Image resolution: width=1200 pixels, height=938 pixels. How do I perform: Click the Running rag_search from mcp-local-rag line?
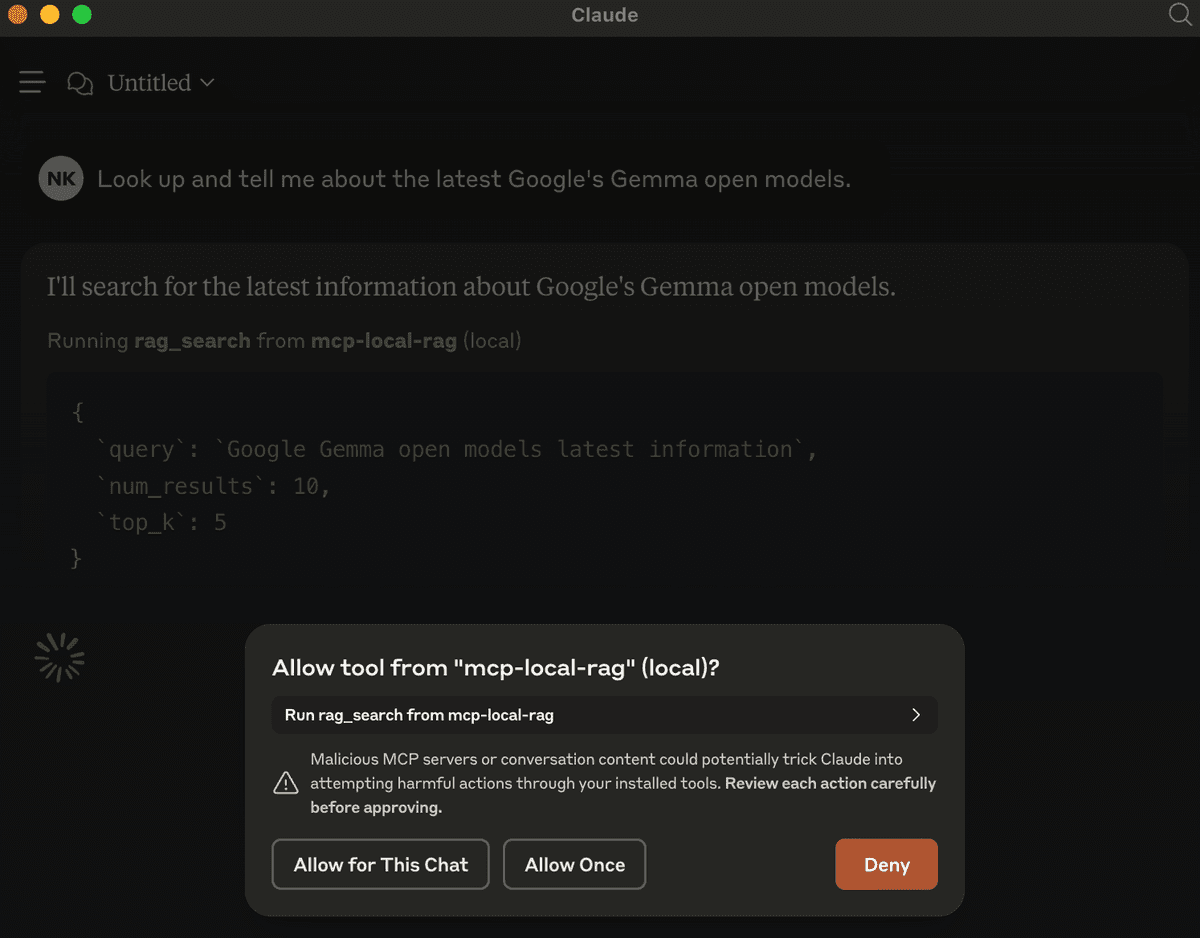click(284, 341)
